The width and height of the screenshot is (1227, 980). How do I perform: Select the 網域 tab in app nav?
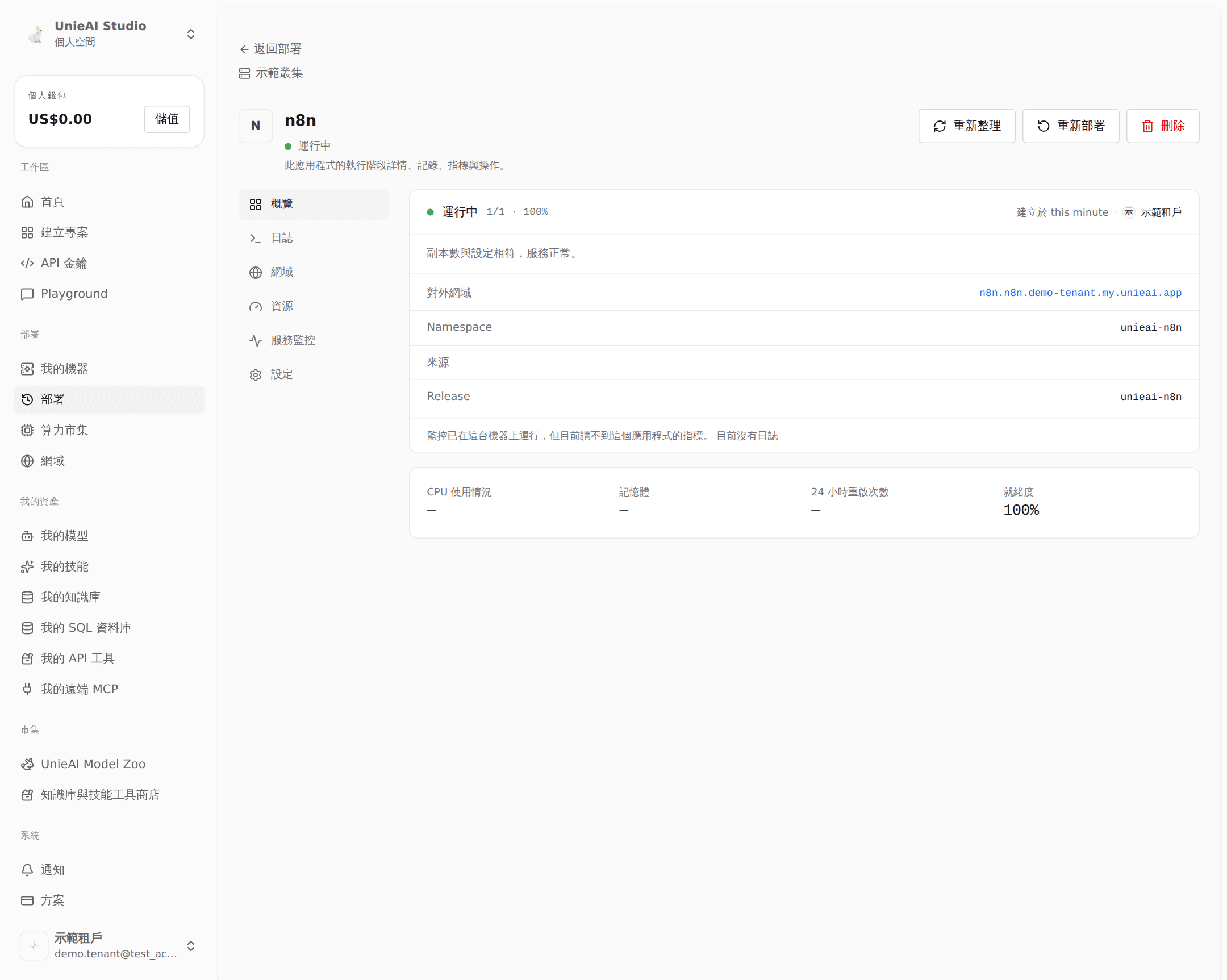[314, 273]
